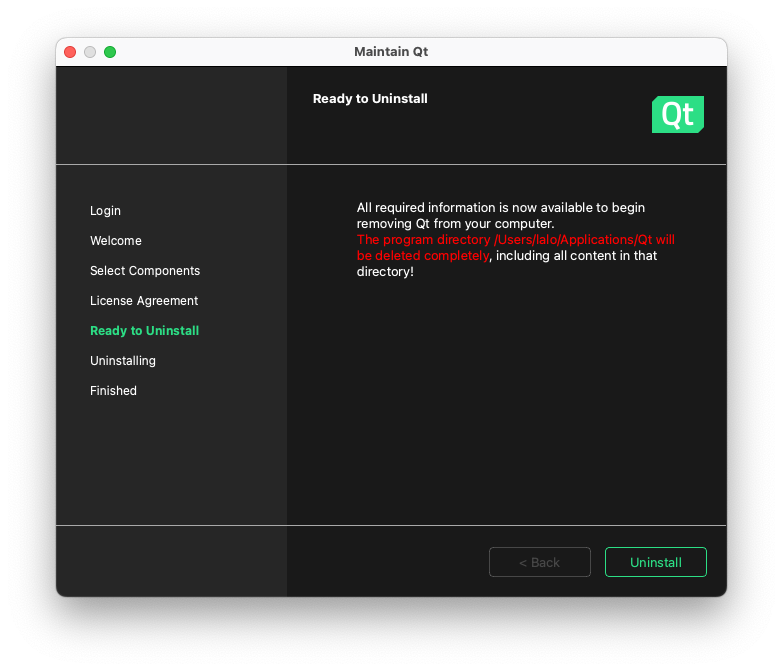Screen dimensions: 783x671
Task: Go to the Welcome step
Action: pyautogui.click(x=116, y=241)
